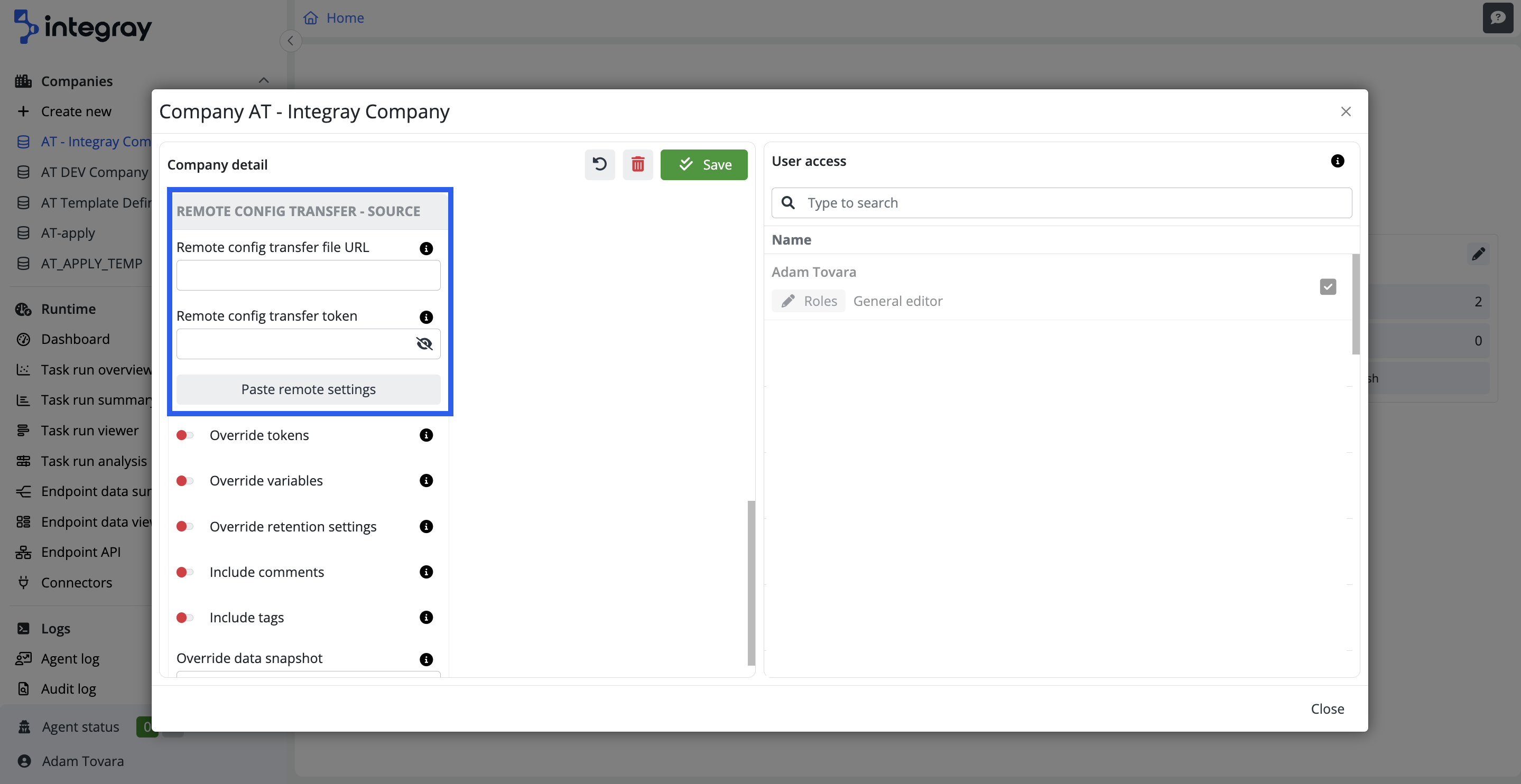The width and height of the screenshot is (1521, 784).
Task: Click info icon next to Include tags
Action: (x=426, y=618)
